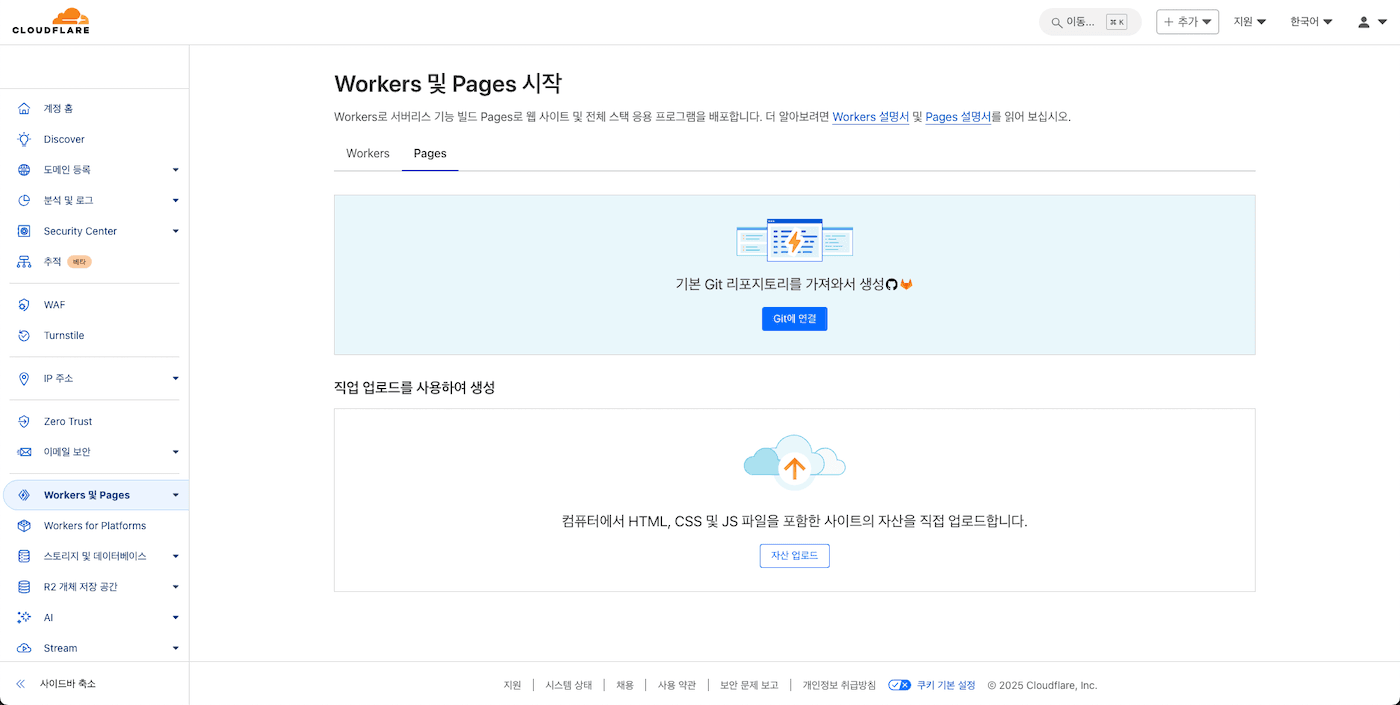This screenshot has height=705, width=1400.
Task: Open the 지원 menu at the top
Action: click(1248, 20)
